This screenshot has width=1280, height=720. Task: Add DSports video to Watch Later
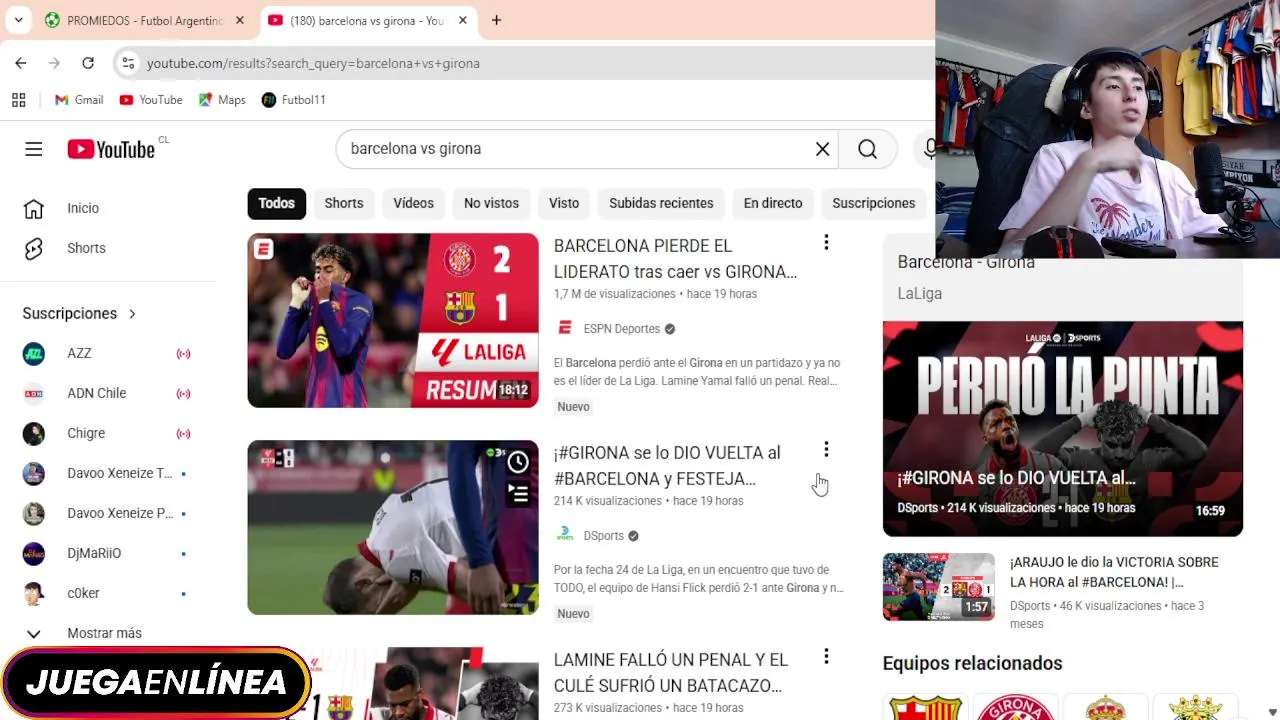518,461
